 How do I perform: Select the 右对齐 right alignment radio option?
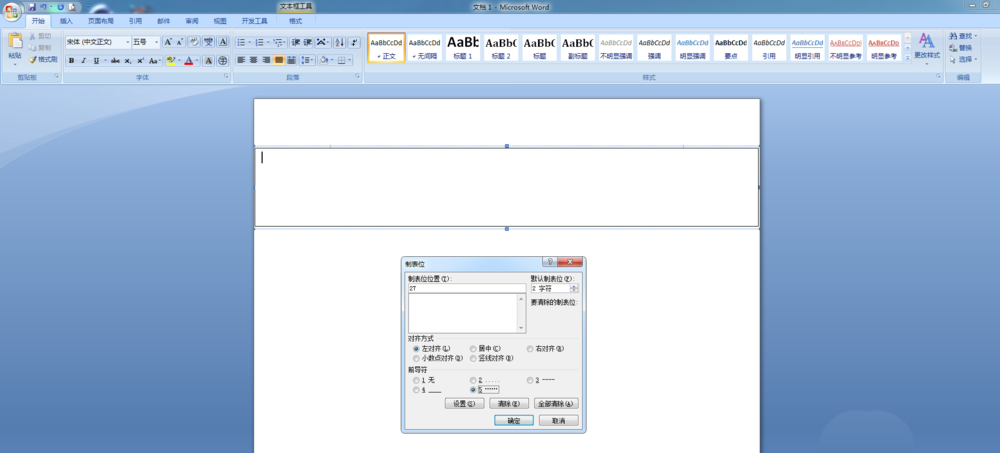530,348
